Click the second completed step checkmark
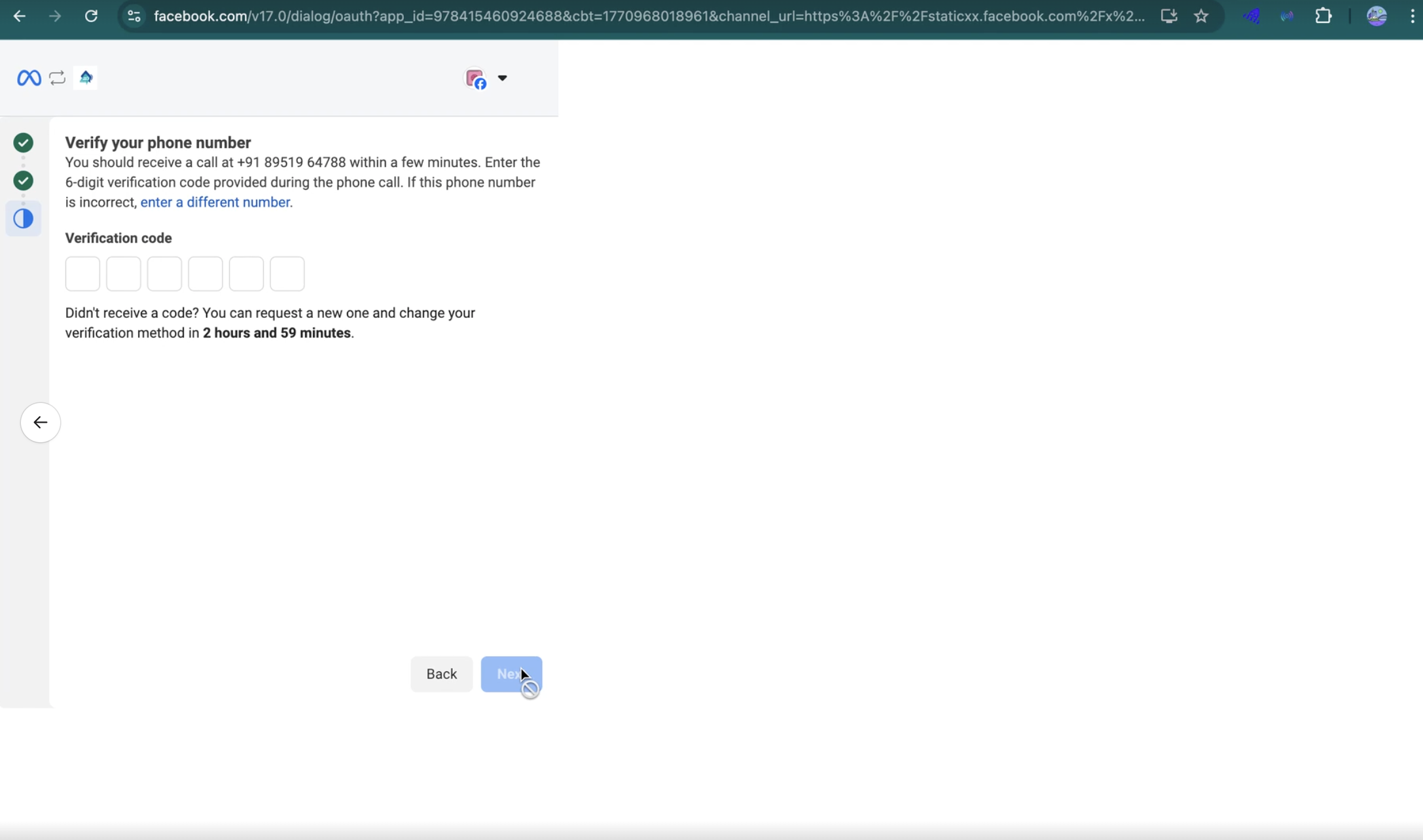Screen dimensions: 1423x840 (24, 181)
